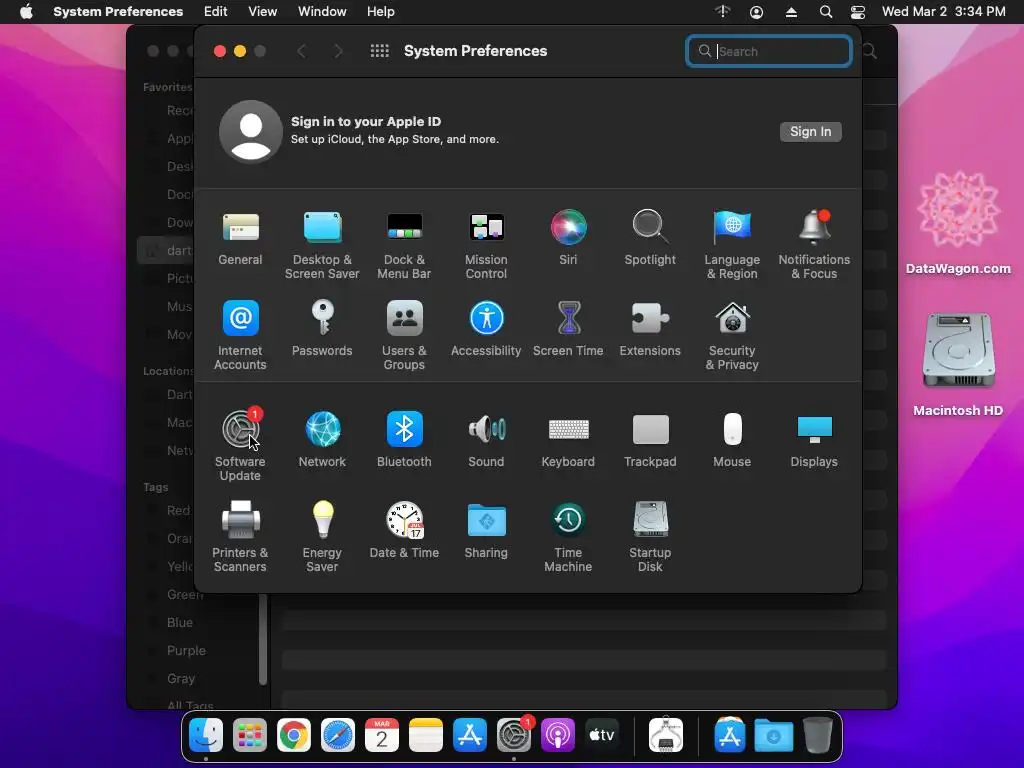Open Notifications & Focus pane
Screen dimensions: 1024x768
(x=814, y=245)
